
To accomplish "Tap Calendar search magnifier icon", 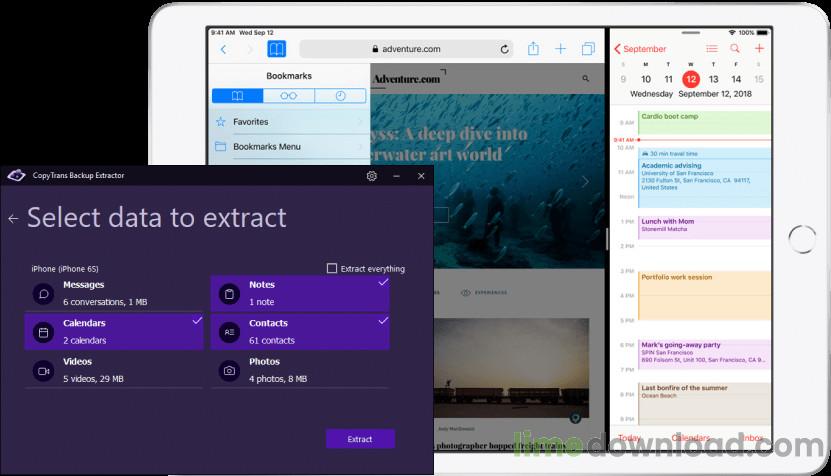I will [735, 48].
